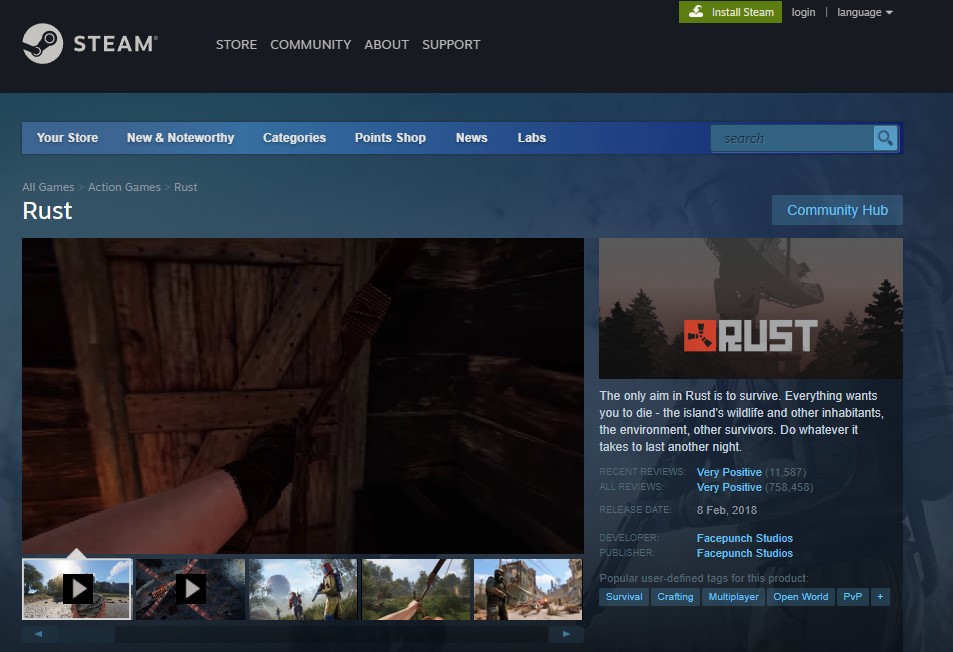Image resolution: width=953 pixels, height=652 pixels.
Task: Select the Survival tag
Action: [624, 597]
